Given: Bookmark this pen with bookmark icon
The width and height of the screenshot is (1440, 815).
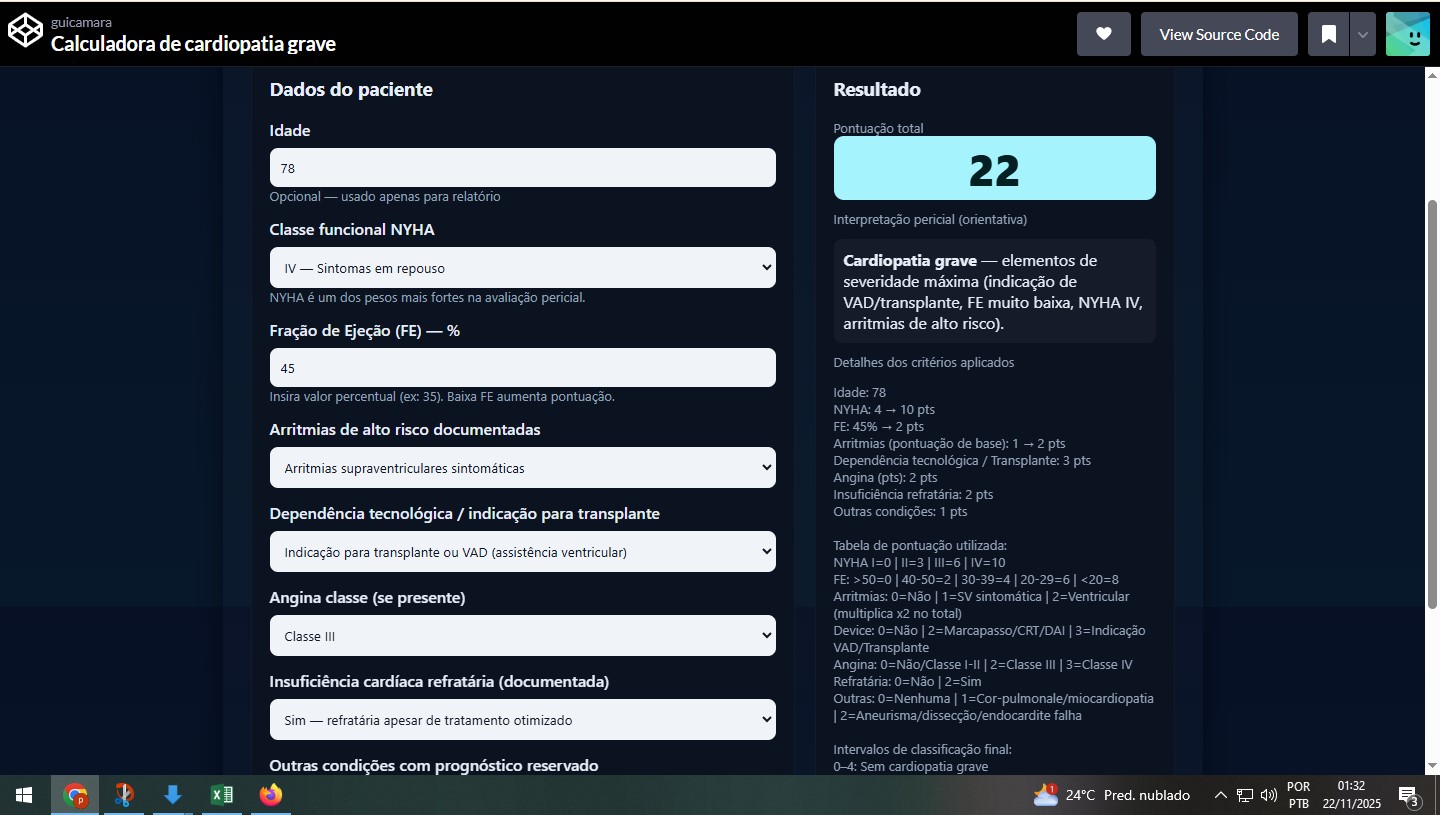Looking at the screenshot, I should point(1328,34).
